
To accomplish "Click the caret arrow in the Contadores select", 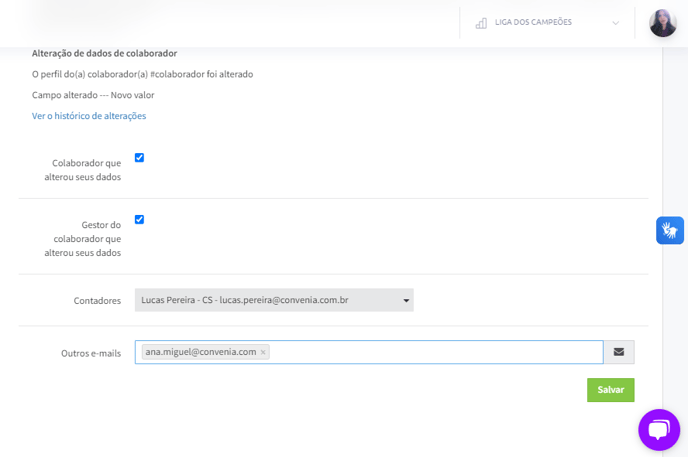I will click(x=406, y=300).
